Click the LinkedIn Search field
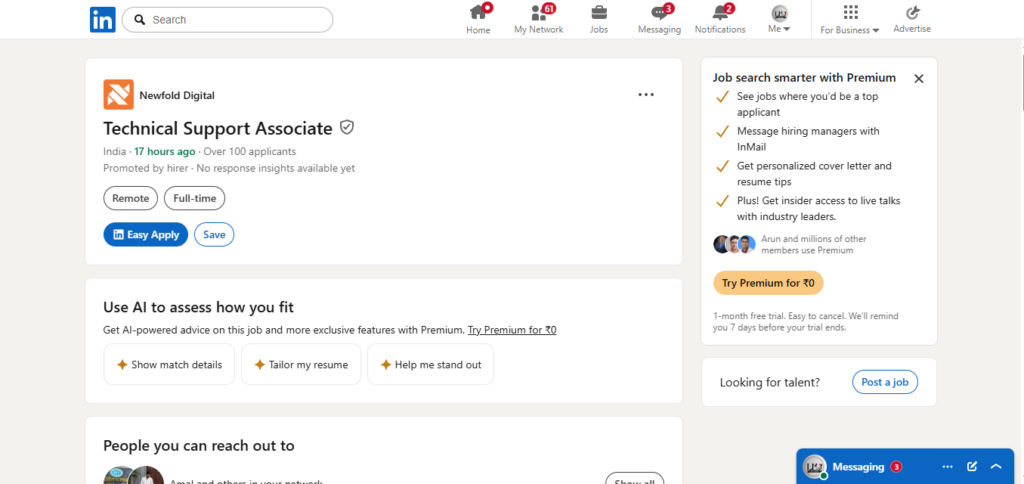The image size is (1024, 484). [x=227, y=20]
